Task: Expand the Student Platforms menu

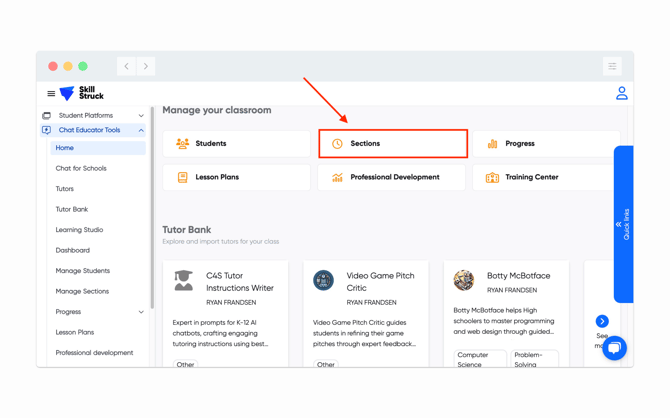Action: (141, 116)
